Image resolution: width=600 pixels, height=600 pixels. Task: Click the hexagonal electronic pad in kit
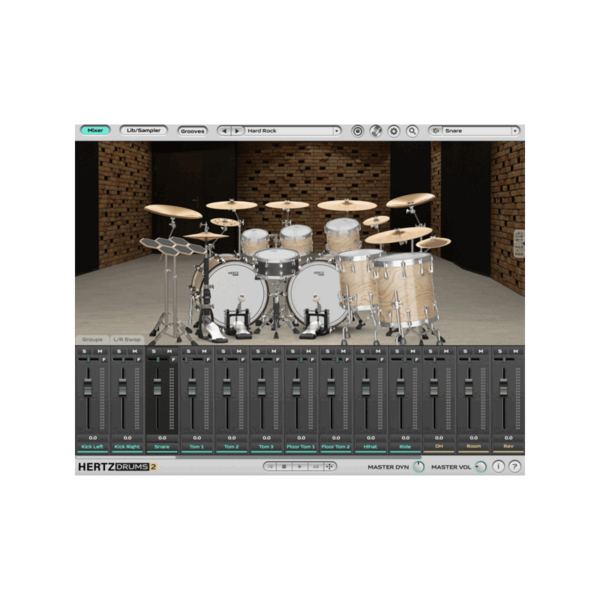pyautogui.click(x=172, y=246)
